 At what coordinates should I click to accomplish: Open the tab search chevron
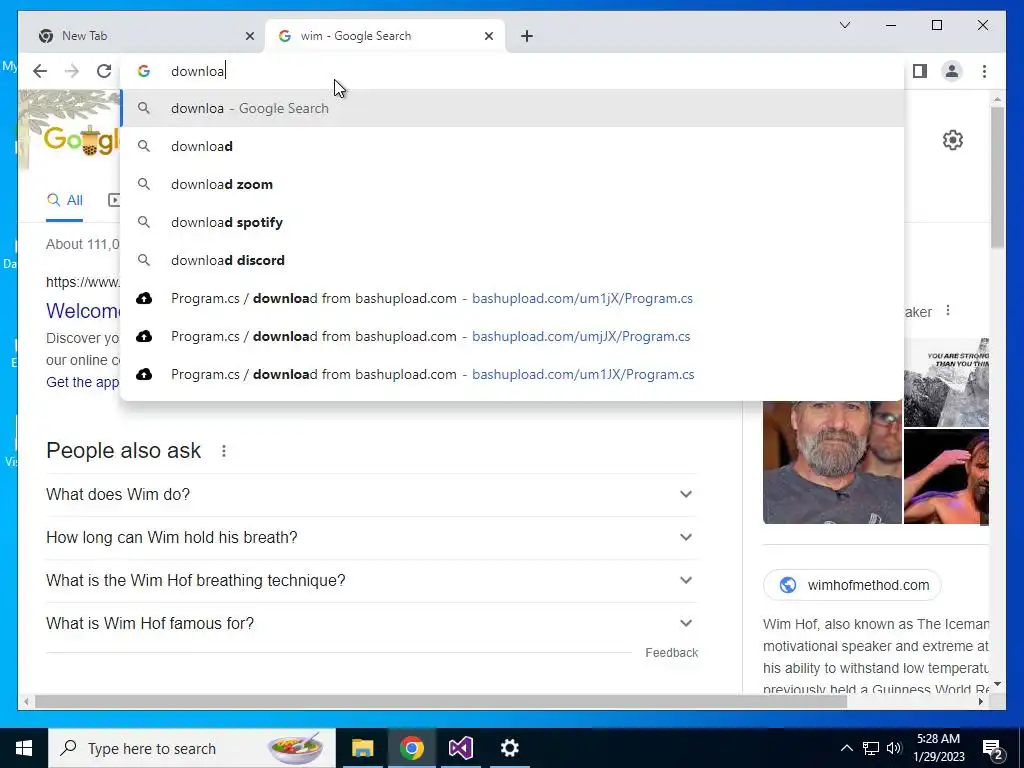844,25
